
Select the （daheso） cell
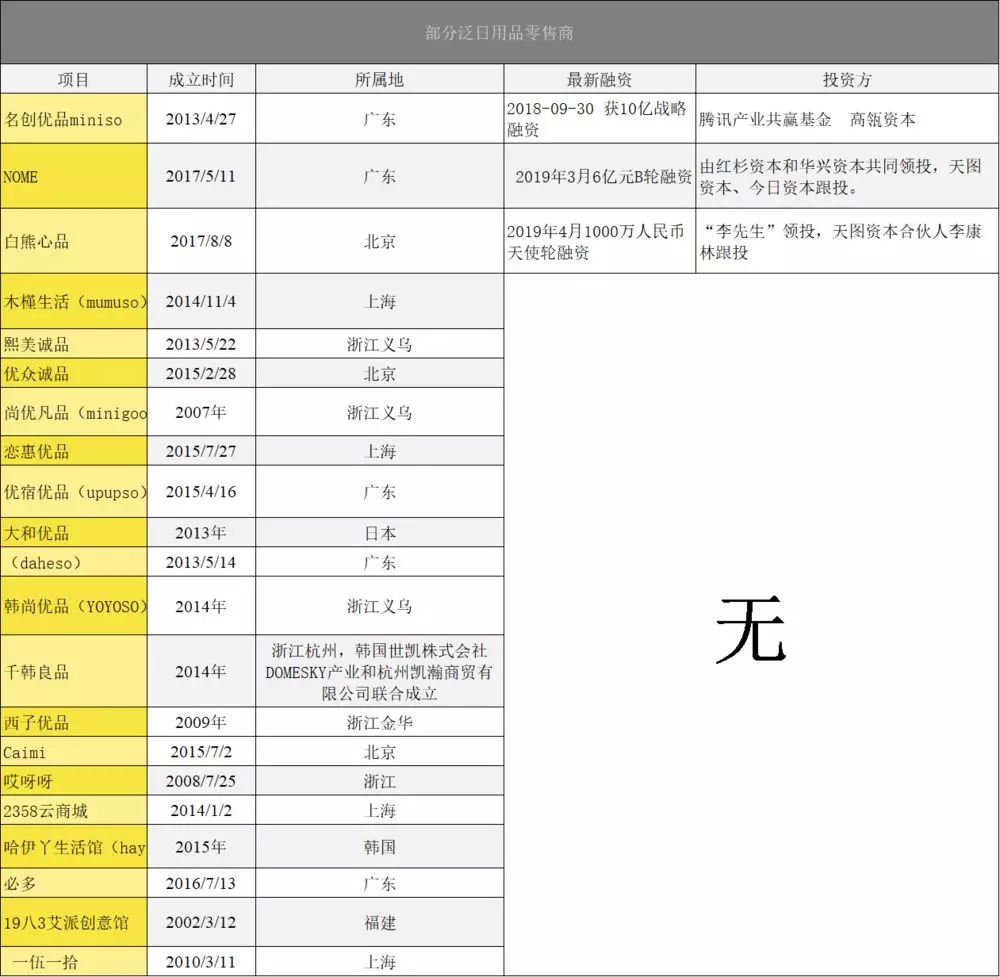[74, 562]
